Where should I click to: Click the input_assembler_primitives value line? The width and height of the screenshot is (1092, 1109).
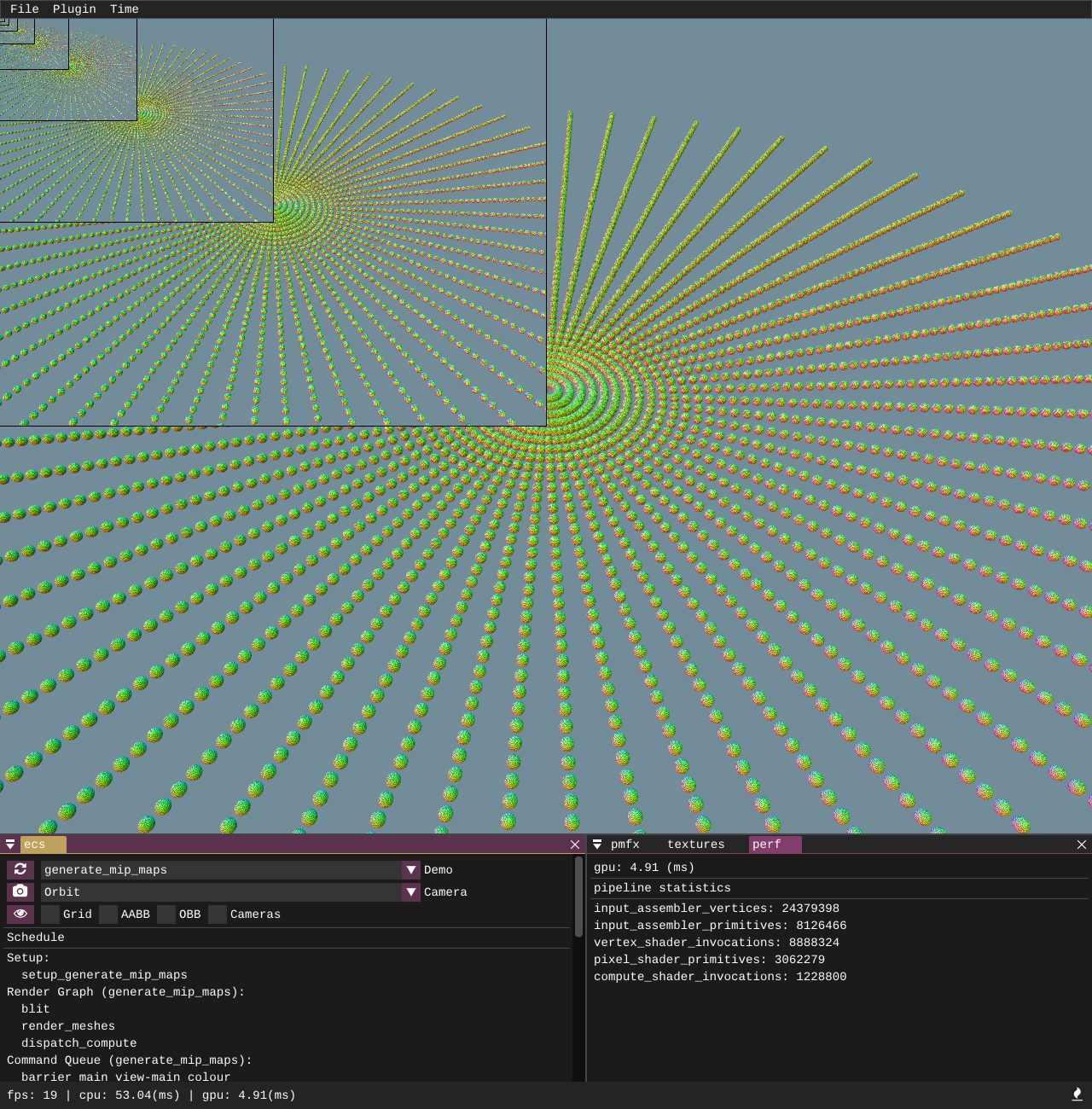click(720, 926)
